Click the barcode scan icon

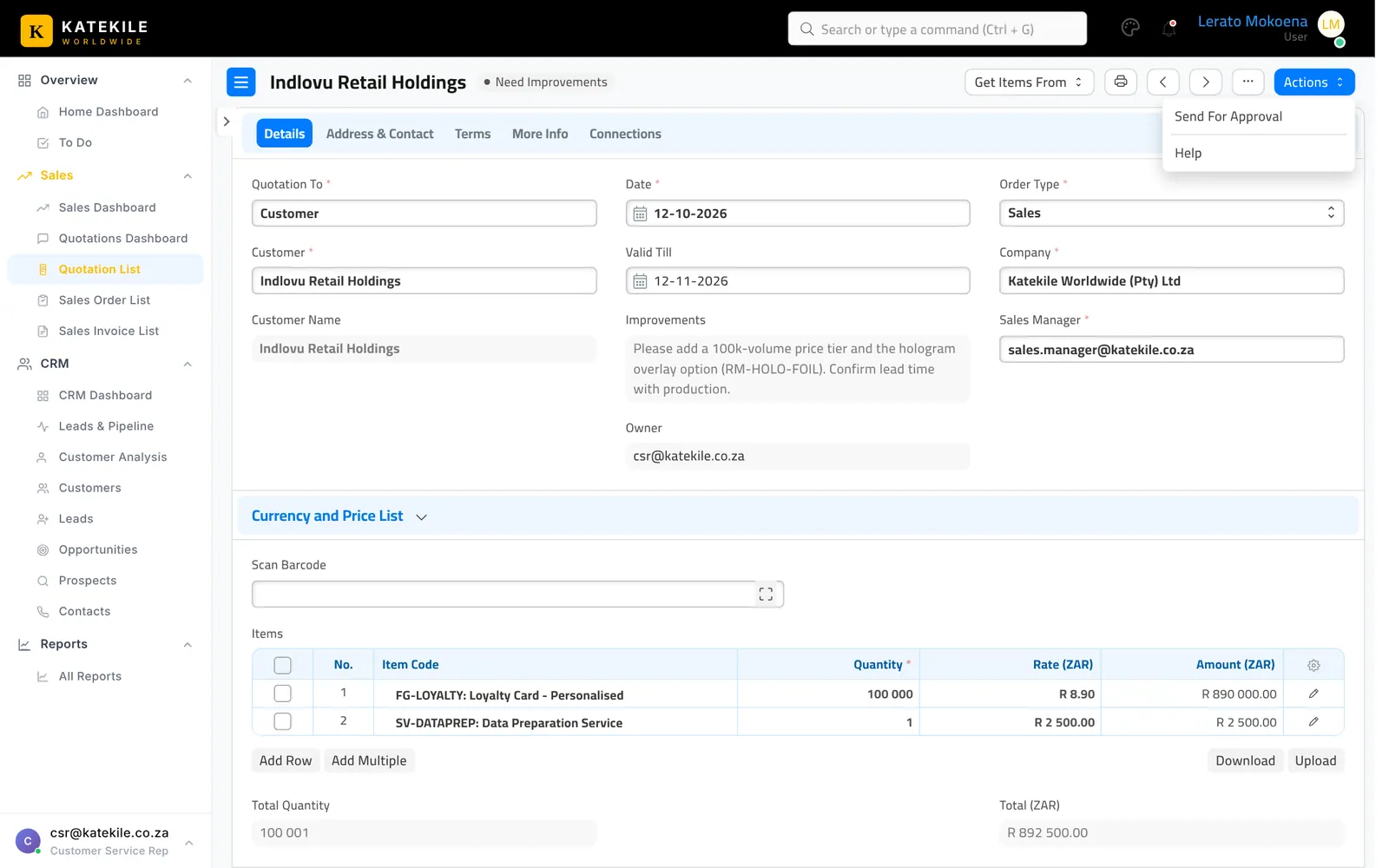(x=766, y=595)
